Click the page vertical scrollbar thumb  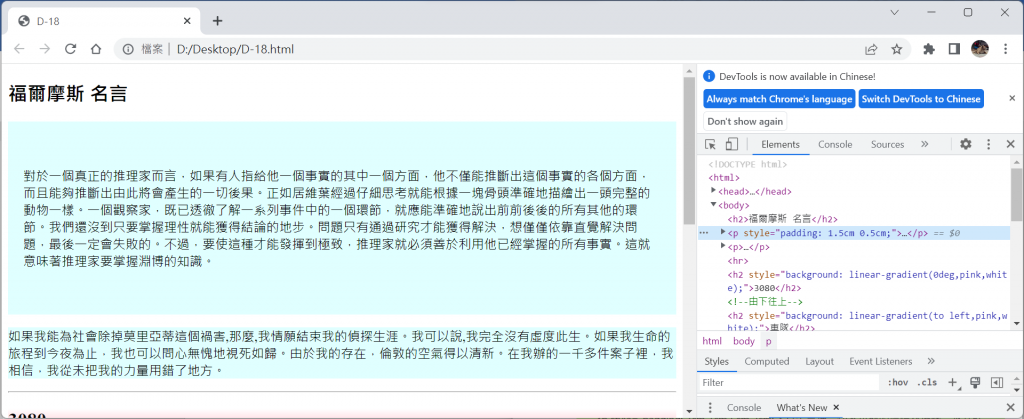[689, 151]
